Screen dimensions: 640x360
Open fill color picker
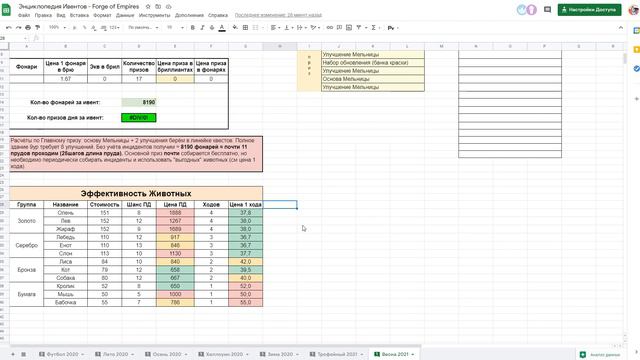click(235, 28)
